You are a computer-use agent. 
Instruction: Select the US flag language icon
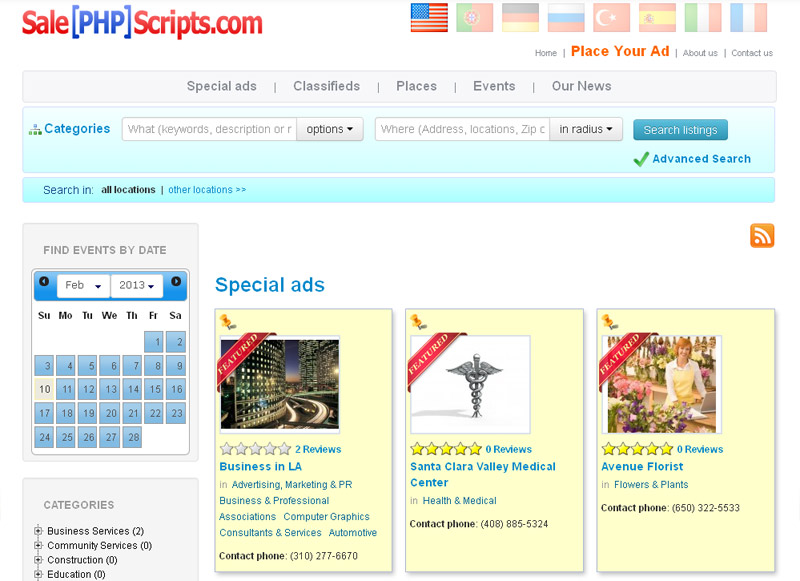coord(429,18)
